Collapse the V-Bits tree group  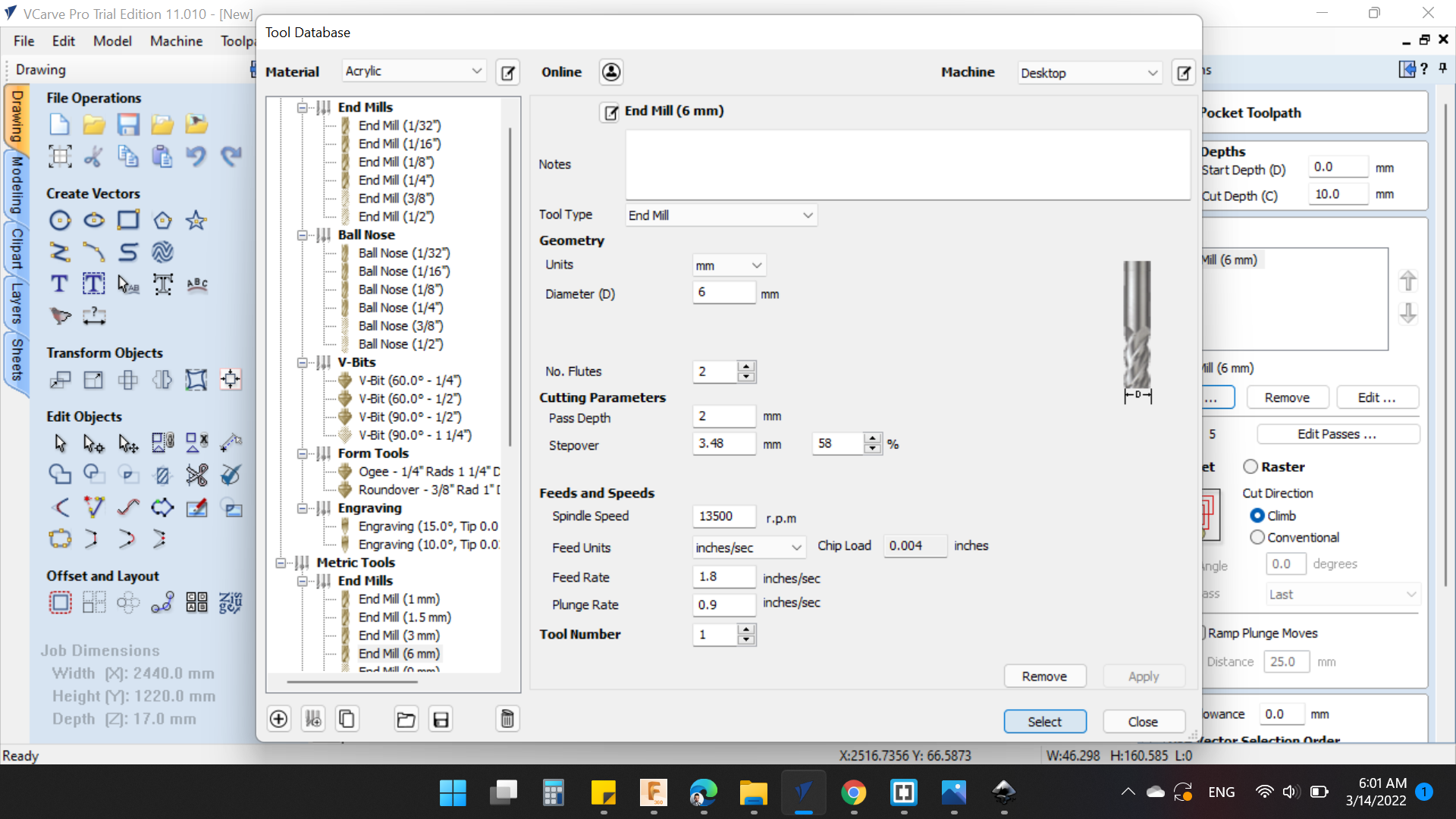point(302,362)
